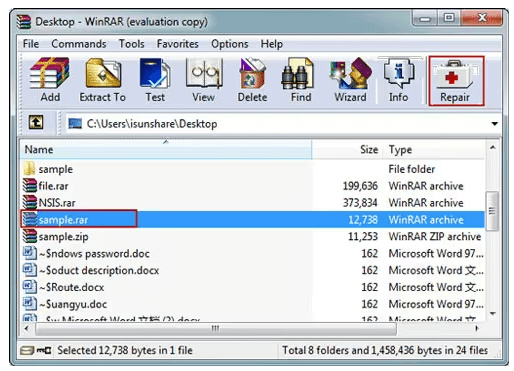Open the Options menu
The width and height of the screenshot is (514, 371).
(x=230, y=44)
